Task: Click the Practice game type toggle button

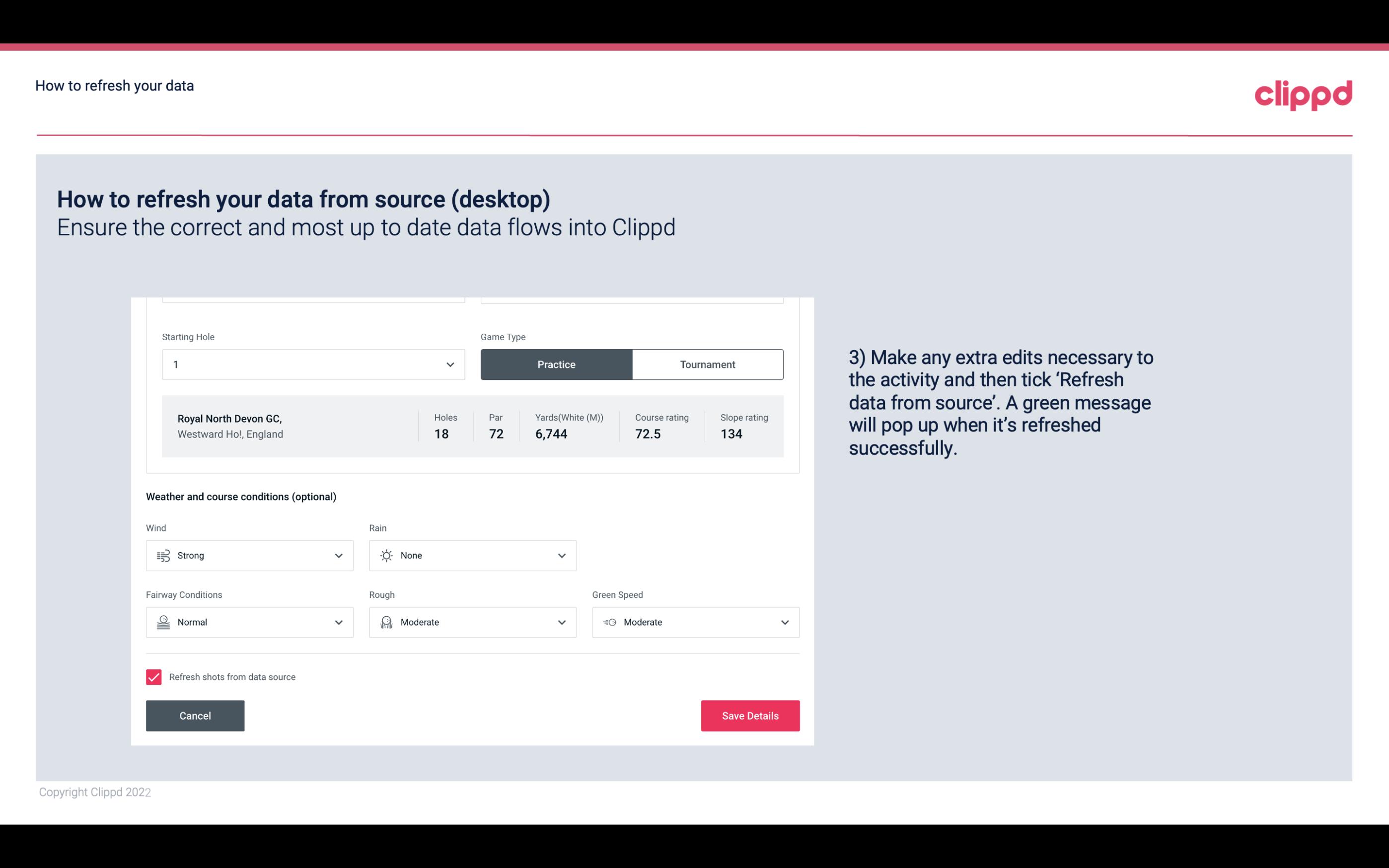Action: point(556,364)
